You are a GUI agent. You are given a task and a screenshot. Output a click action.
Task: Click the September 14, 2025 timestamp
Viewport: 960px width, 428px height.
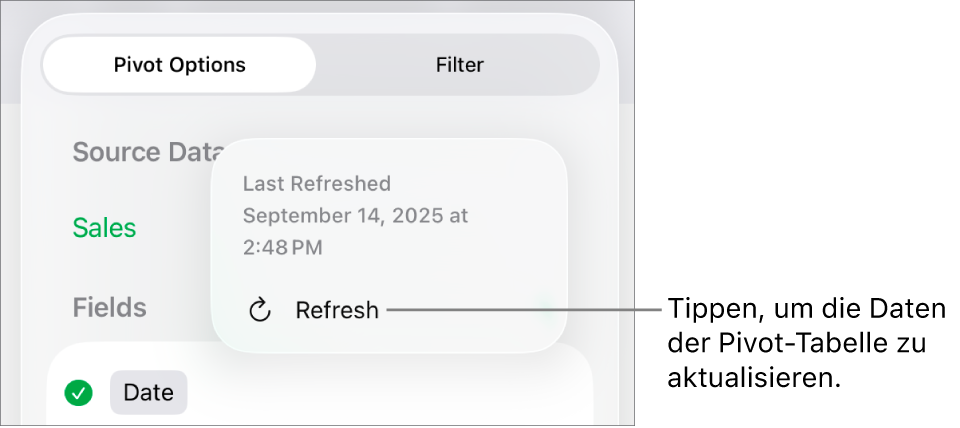[x=355, y=215]
